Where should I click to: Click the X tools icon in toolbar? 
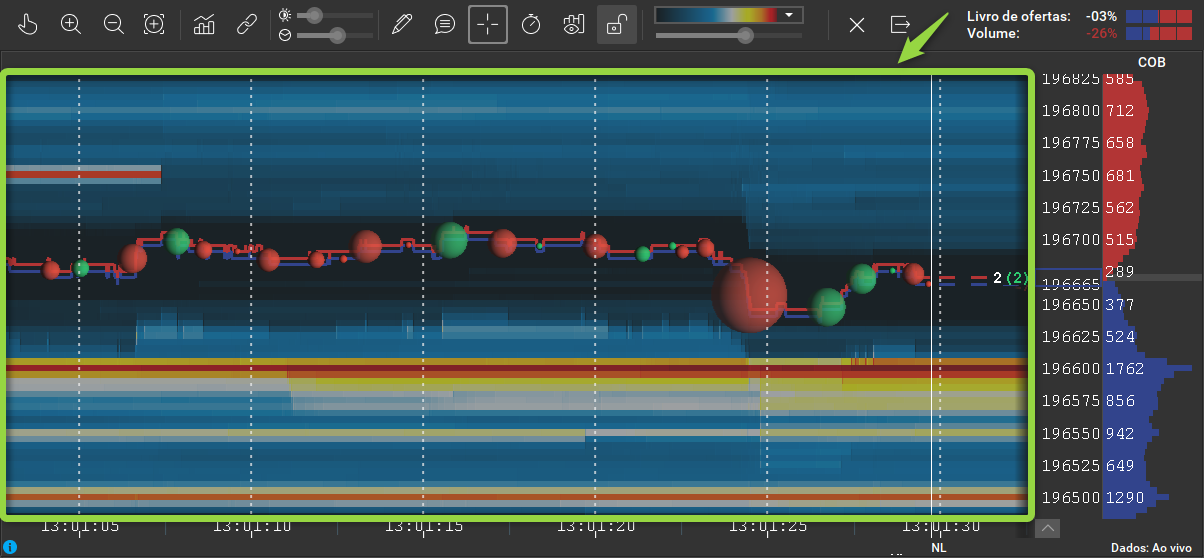click(857, 24)
